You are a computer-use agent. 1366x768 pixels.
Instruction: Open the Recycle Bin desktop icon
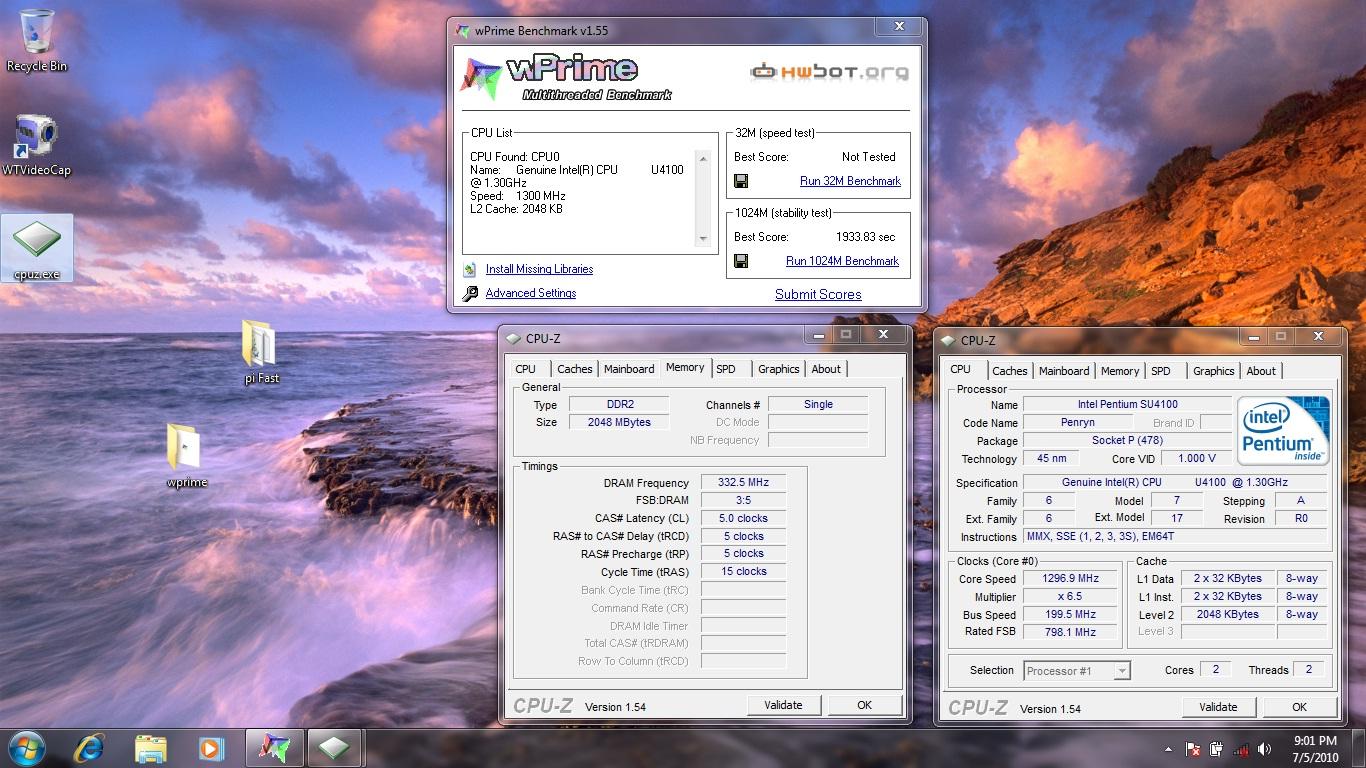pos(37,40)
